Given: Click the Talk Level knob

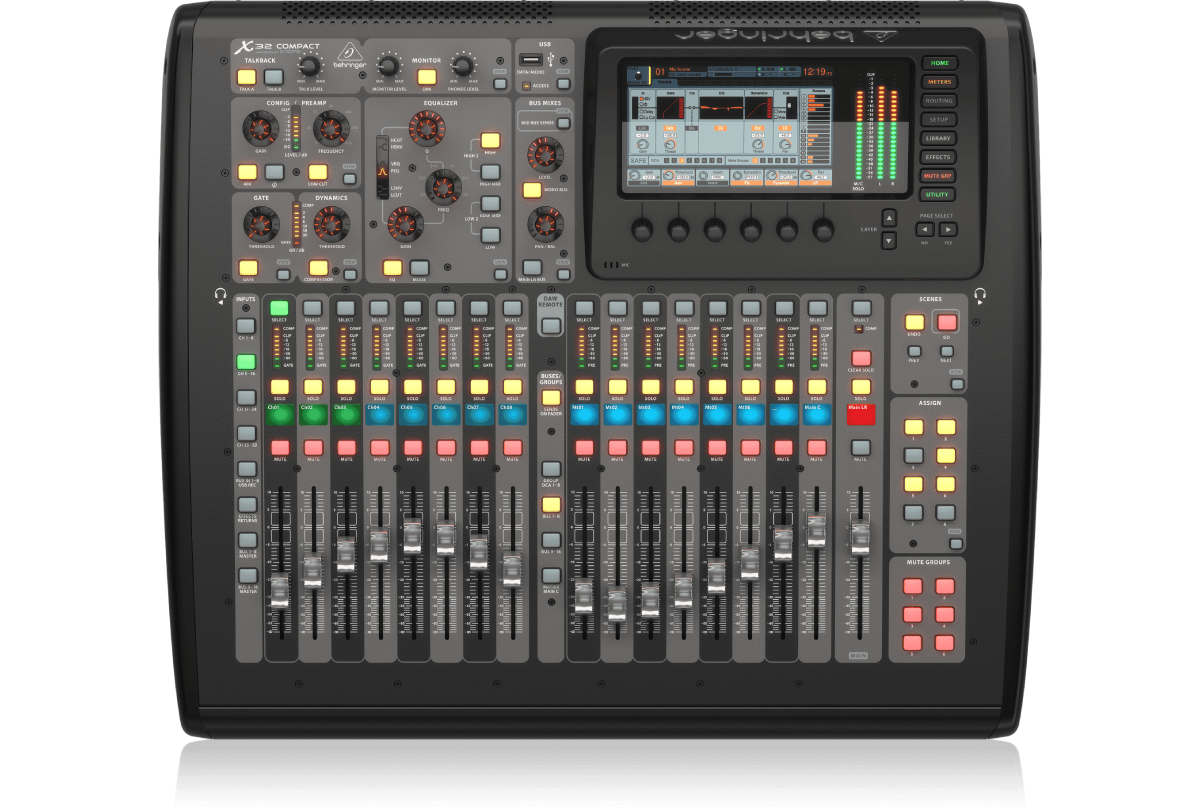Looking at the screenshot, I should coord(310,67).
